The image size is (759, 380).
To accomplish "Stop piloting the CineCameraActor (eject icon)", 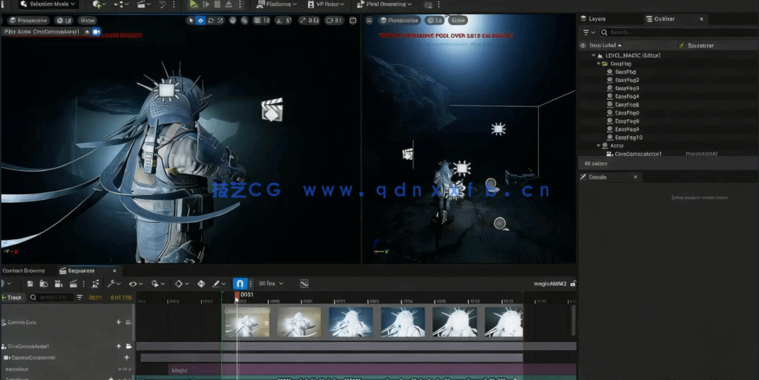I will pos(87,31).
